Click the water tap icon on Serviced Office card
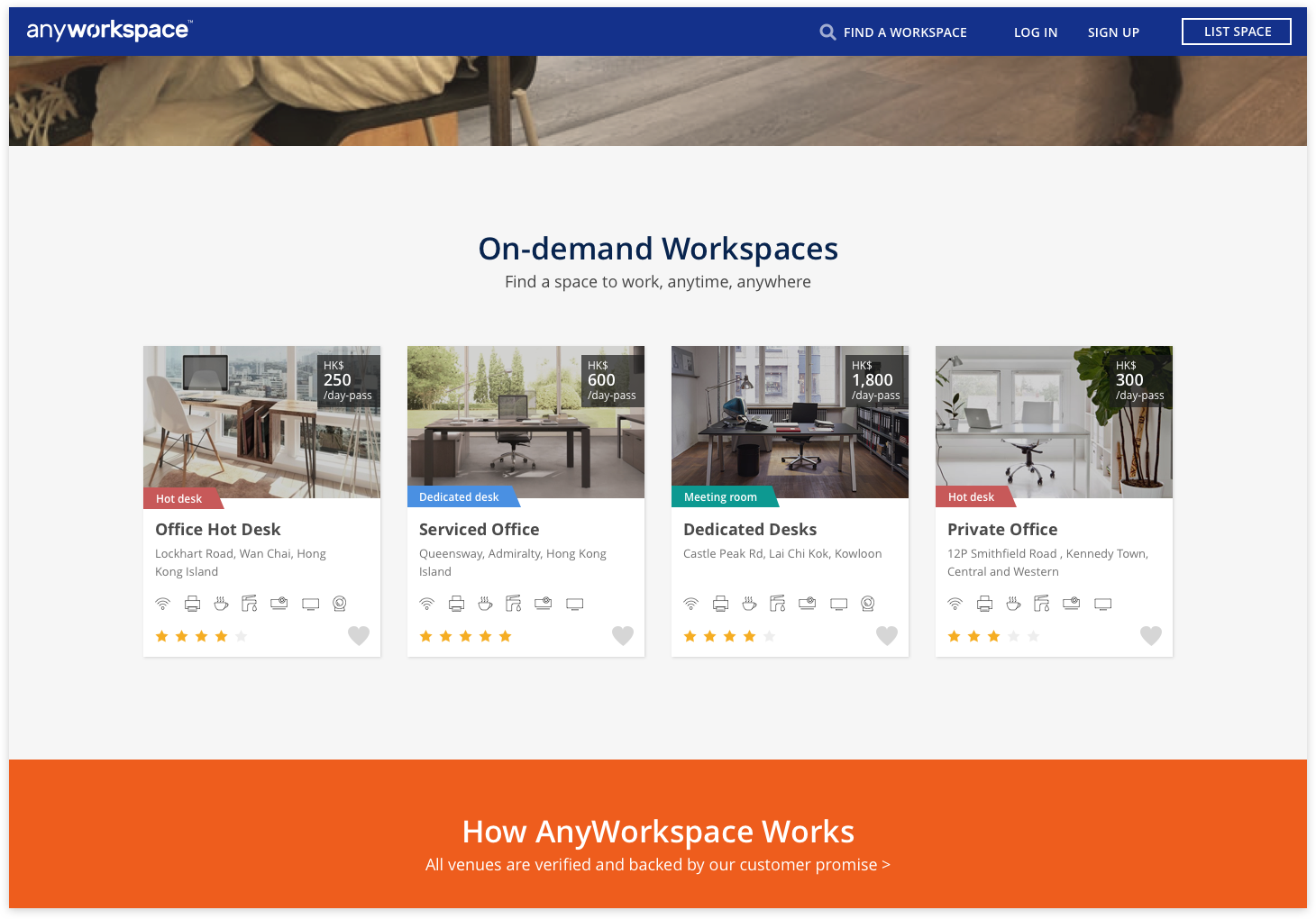The image size is (1316, 919). click(514, 604)
